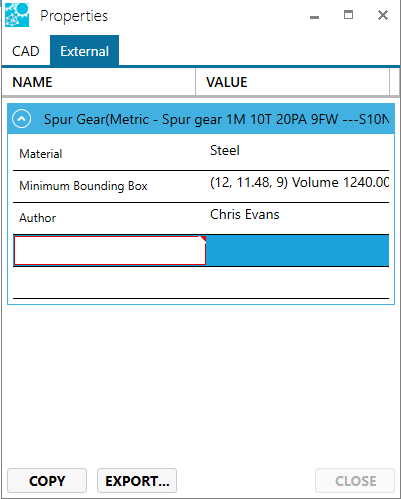Select the Minimum Bounding Box row name
The image size is (401, 499).
tap(83, 186)
